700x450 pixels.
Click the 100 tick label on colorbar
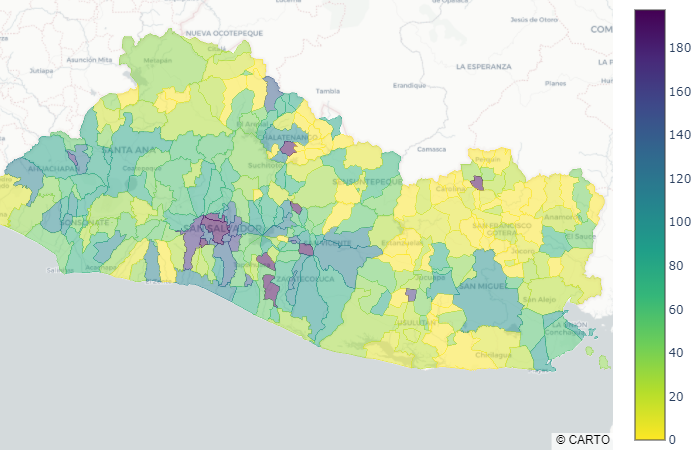click(x=680, y=222)
